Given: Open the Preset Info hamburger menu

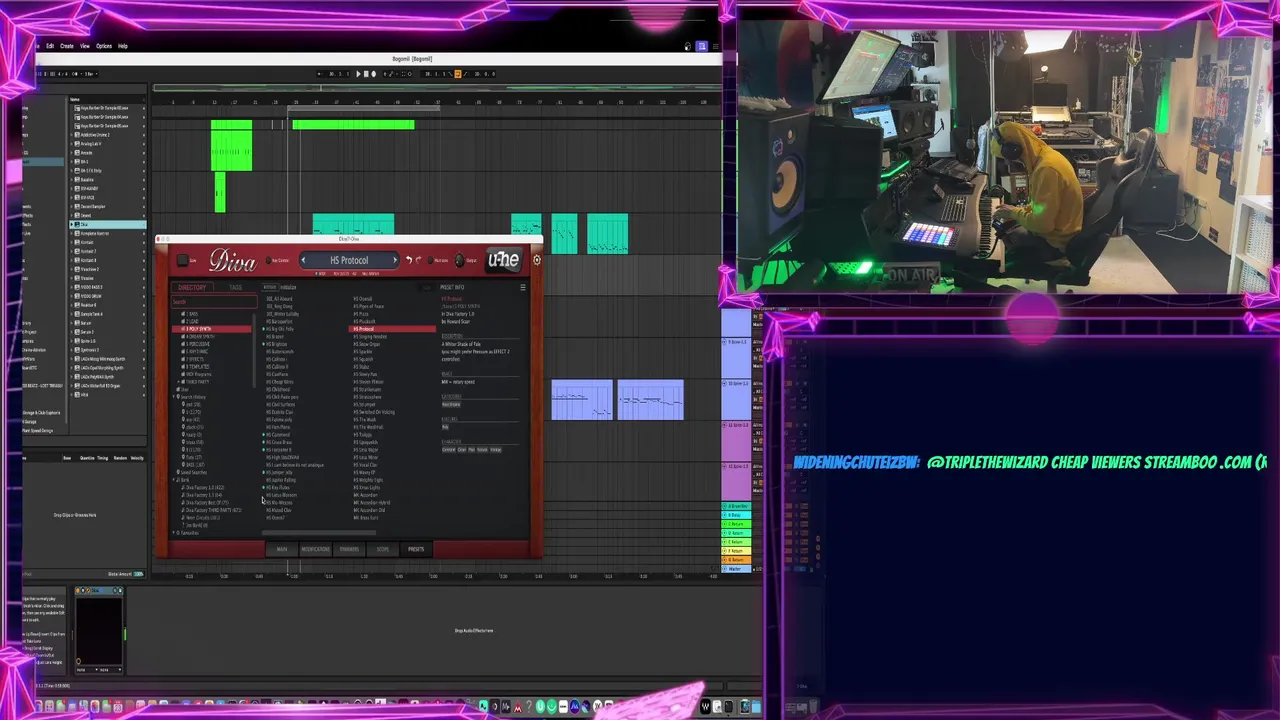Looking at the screenshot, I should (x=523, y=287).
